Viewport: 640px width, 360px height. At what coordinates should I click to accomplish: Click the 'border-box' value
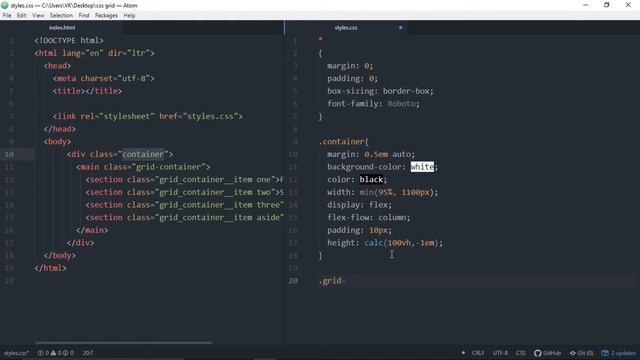406,91
